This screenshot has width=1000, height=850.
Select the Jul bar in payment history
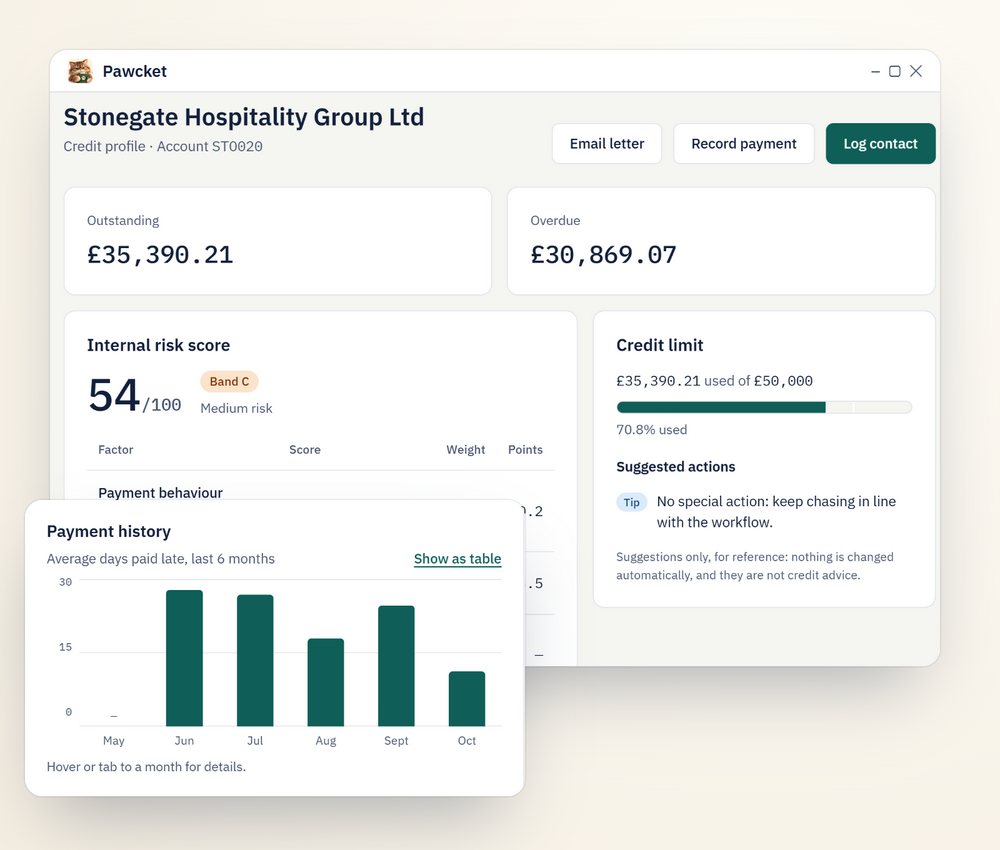pos(255,661)
